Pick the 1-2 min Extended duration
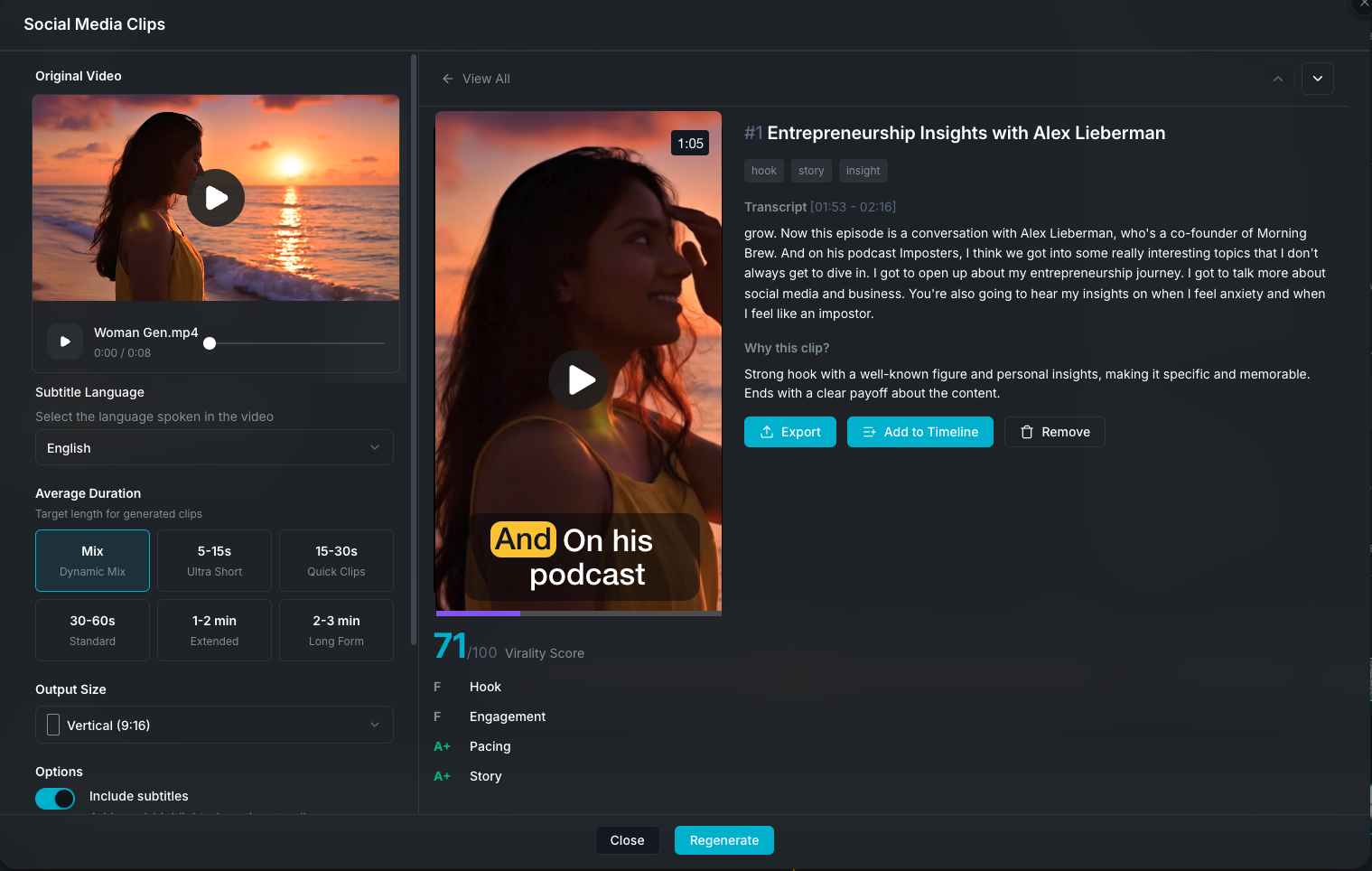Screen dimensions: 1372x871 click(x=214, y=630)
